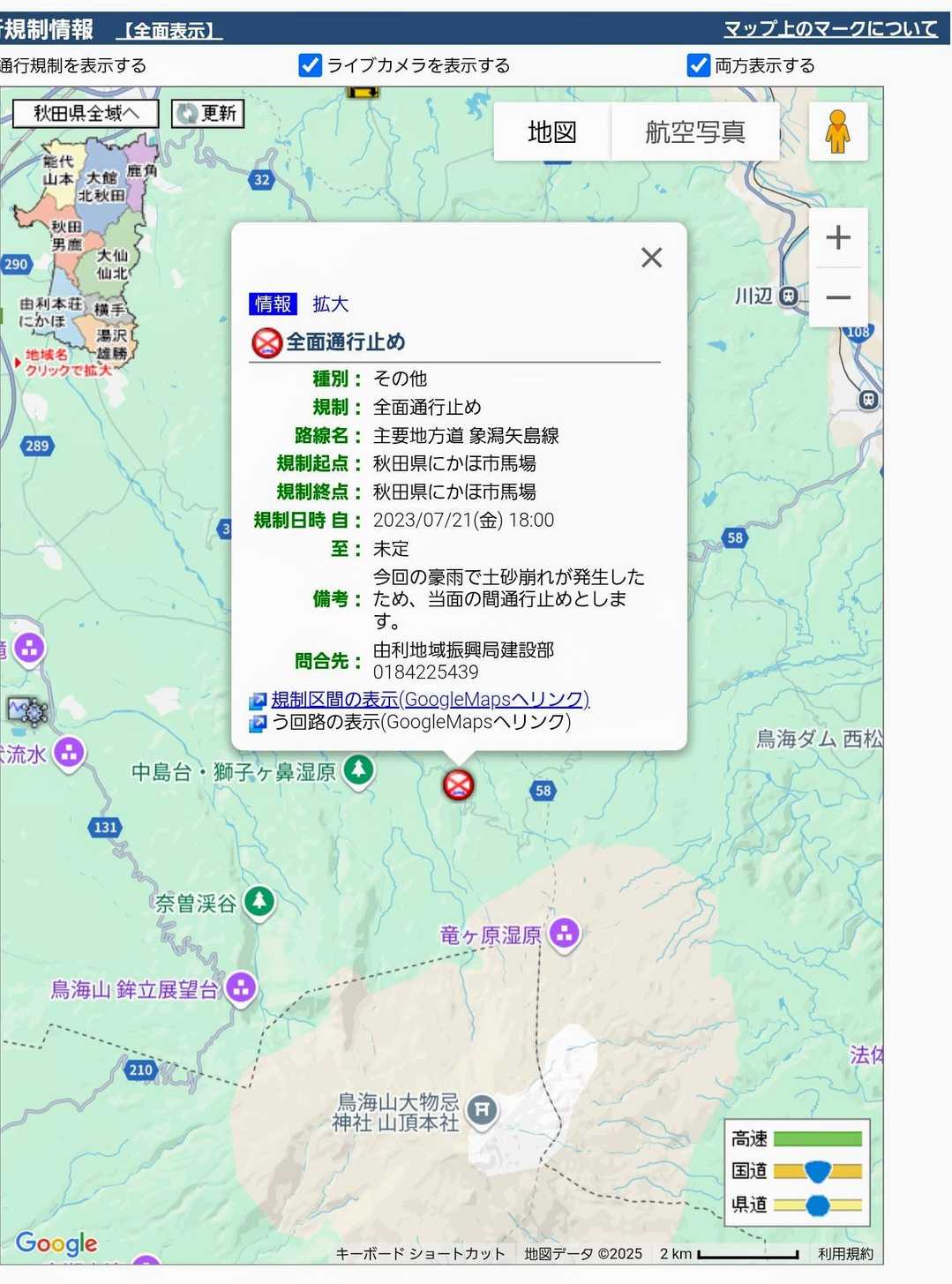Open 規制区間の表示 Google Maps link
952x1284 pixels.
click(430, 700)
